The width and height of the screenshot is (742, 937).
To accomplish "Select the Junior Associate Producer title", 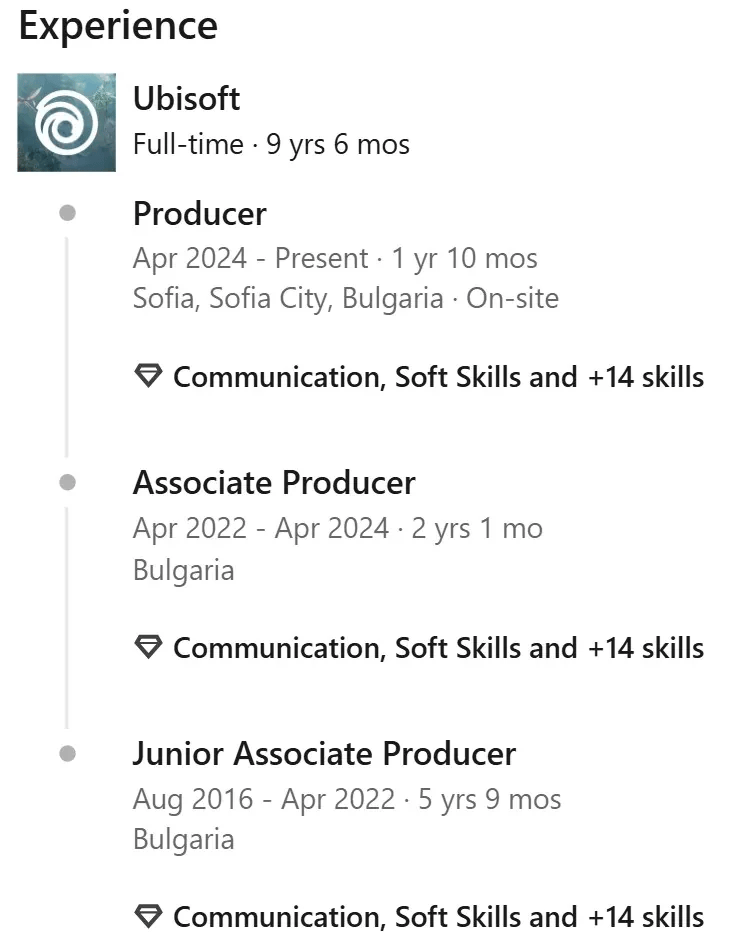I will (324, 753).
